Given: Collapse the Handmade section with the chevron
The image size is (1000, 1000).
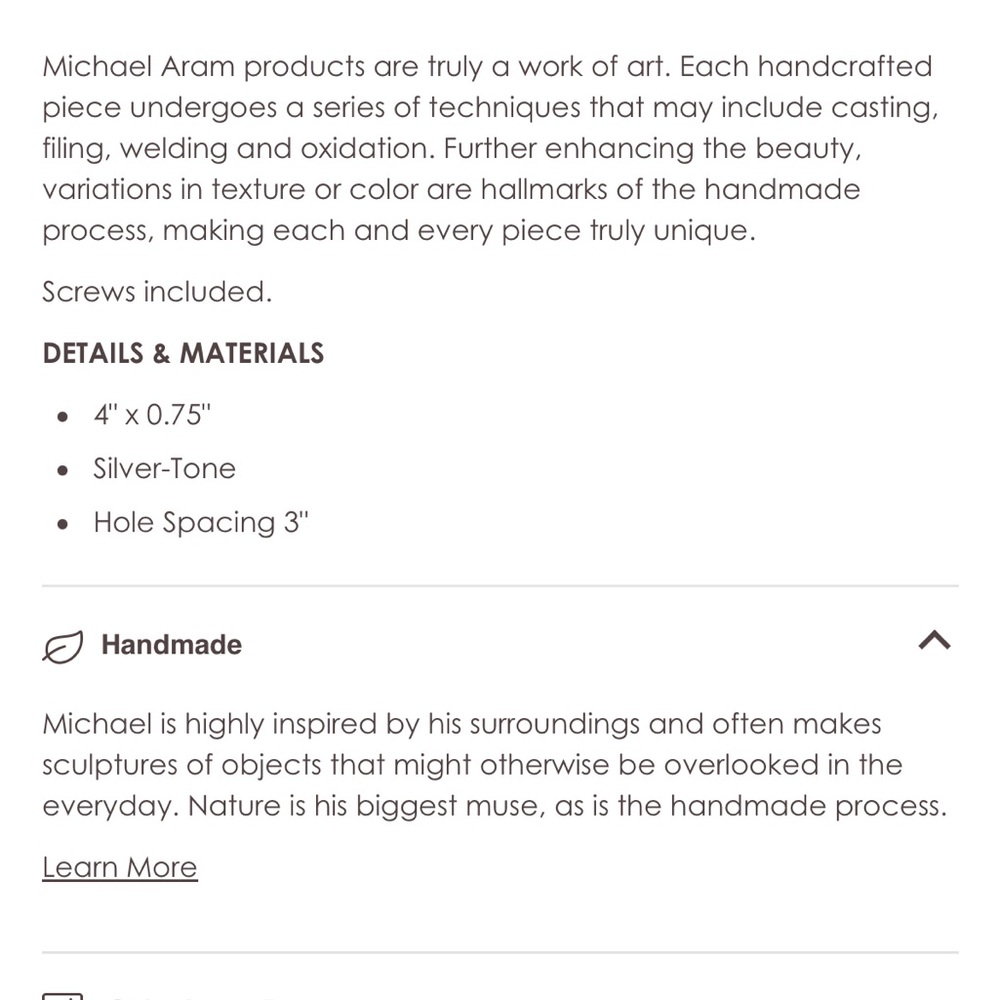Looking at the screenshot, I should [934, 640].
